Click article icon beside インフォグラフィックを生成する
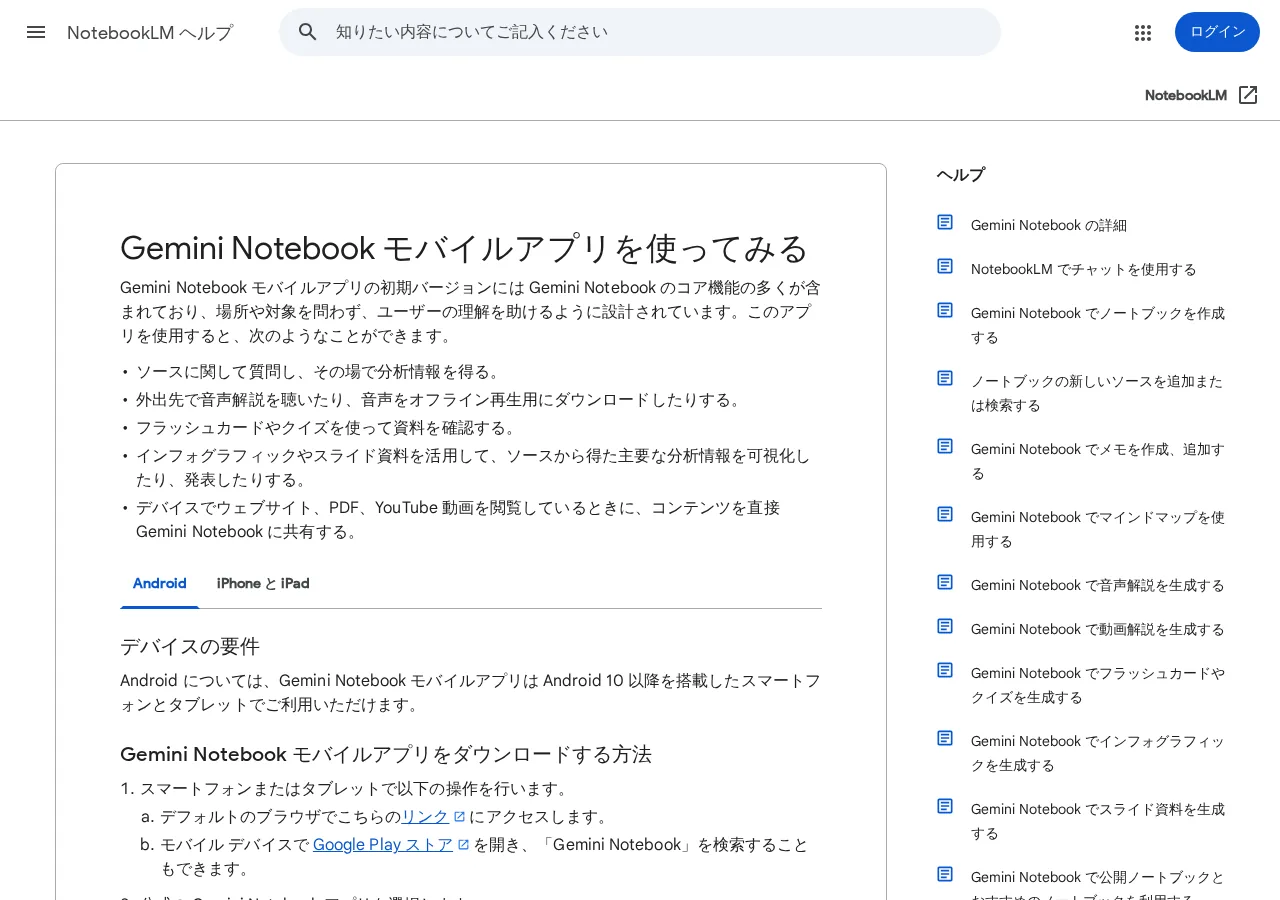1280x900 pixels. click(x=945, y=738)
